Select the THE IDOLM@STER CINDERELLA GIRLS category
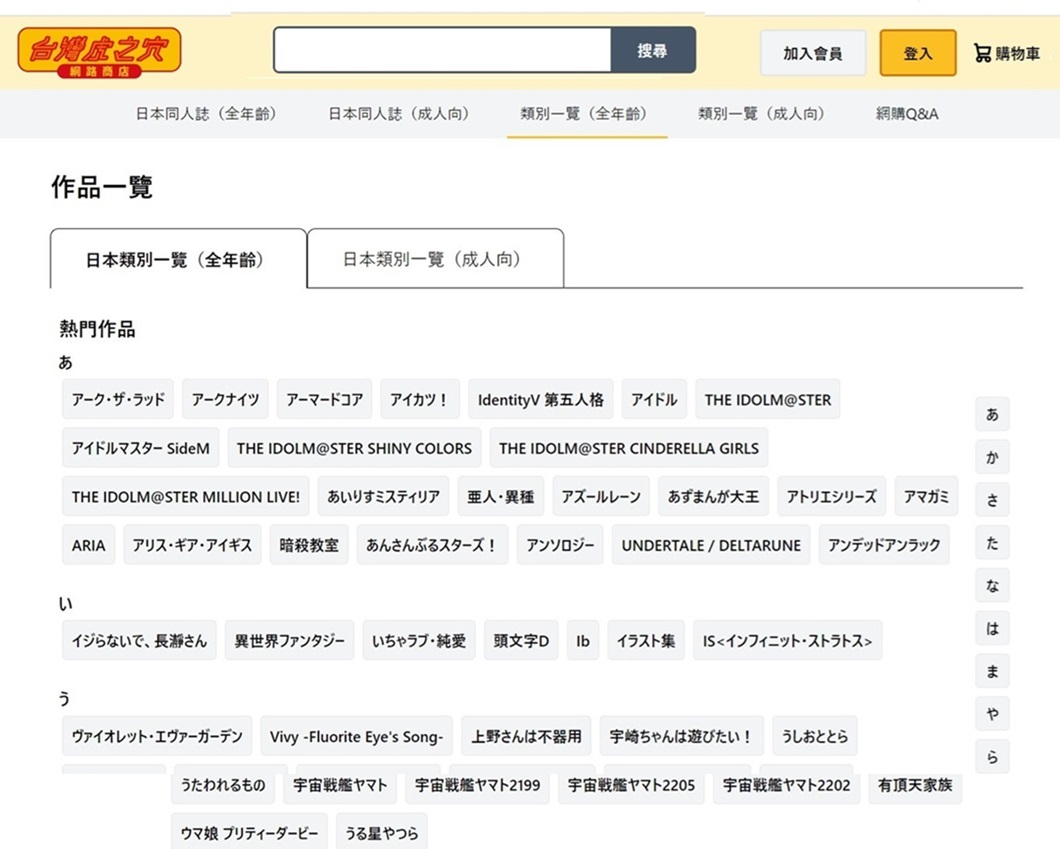The width and height of the screenshot is (1060, 849). pyautogui.click(x=628, y=448)
